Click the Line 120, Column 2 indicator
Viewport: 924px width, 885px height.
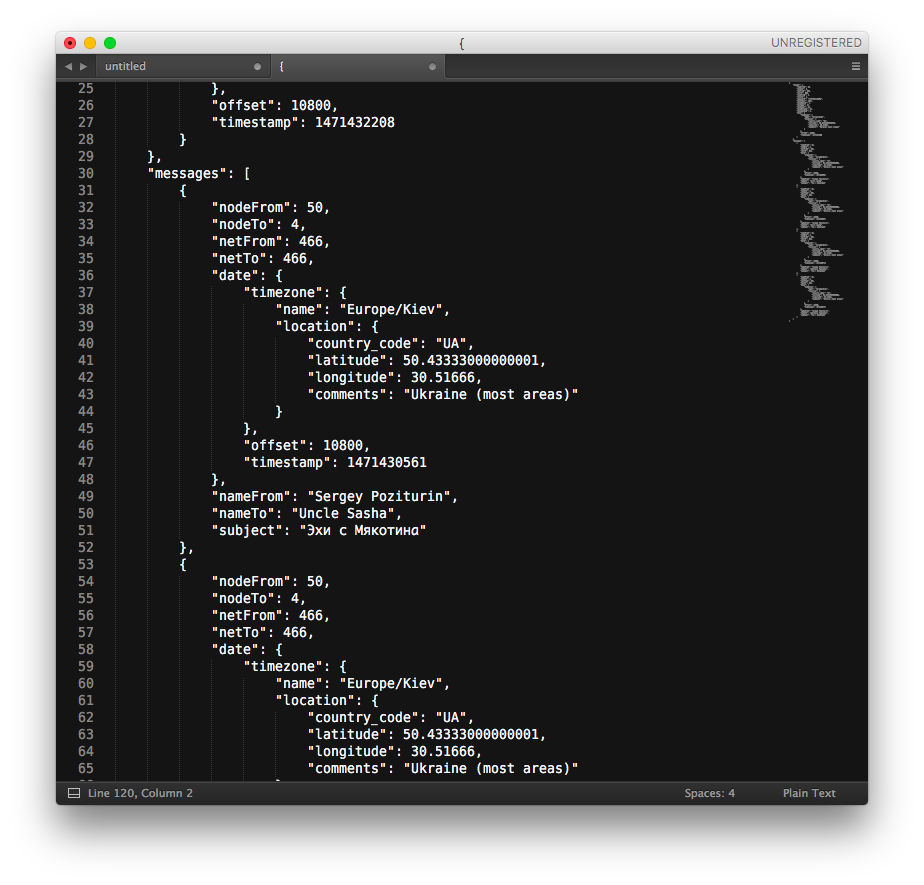pyautogui.click(x=140, y=793)
